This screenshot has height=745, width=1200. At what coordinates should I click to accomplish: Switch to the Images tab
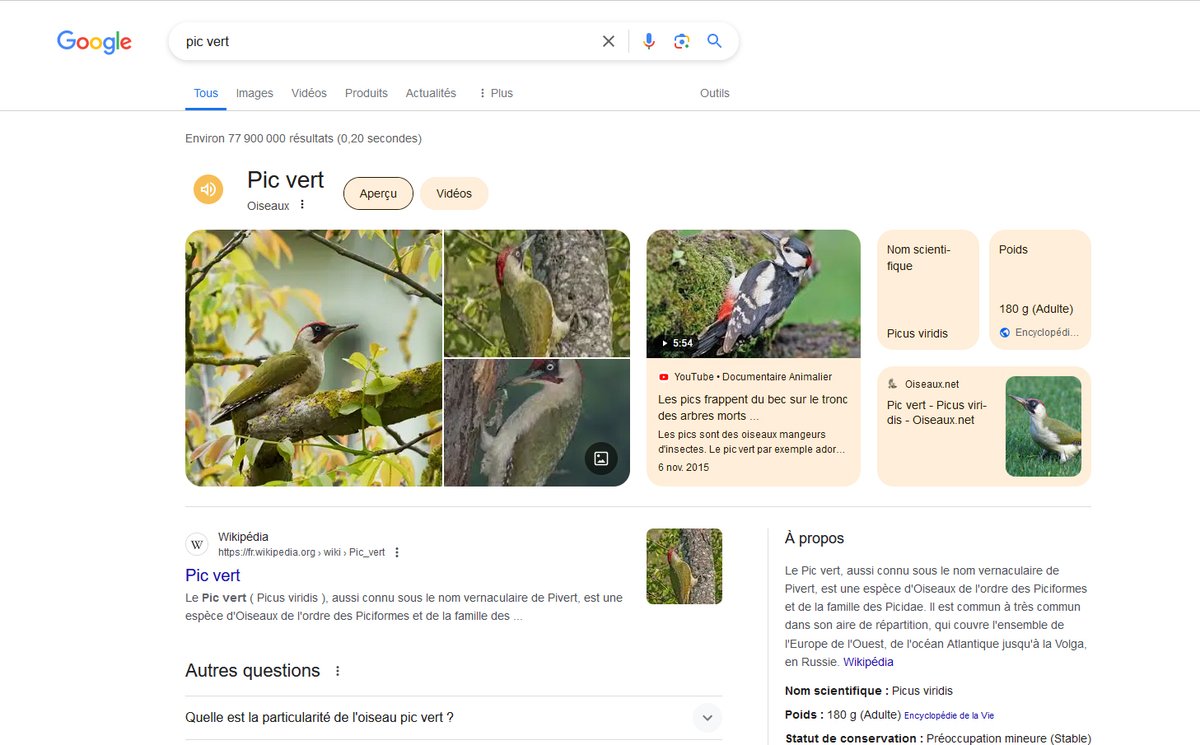[254, 92]
